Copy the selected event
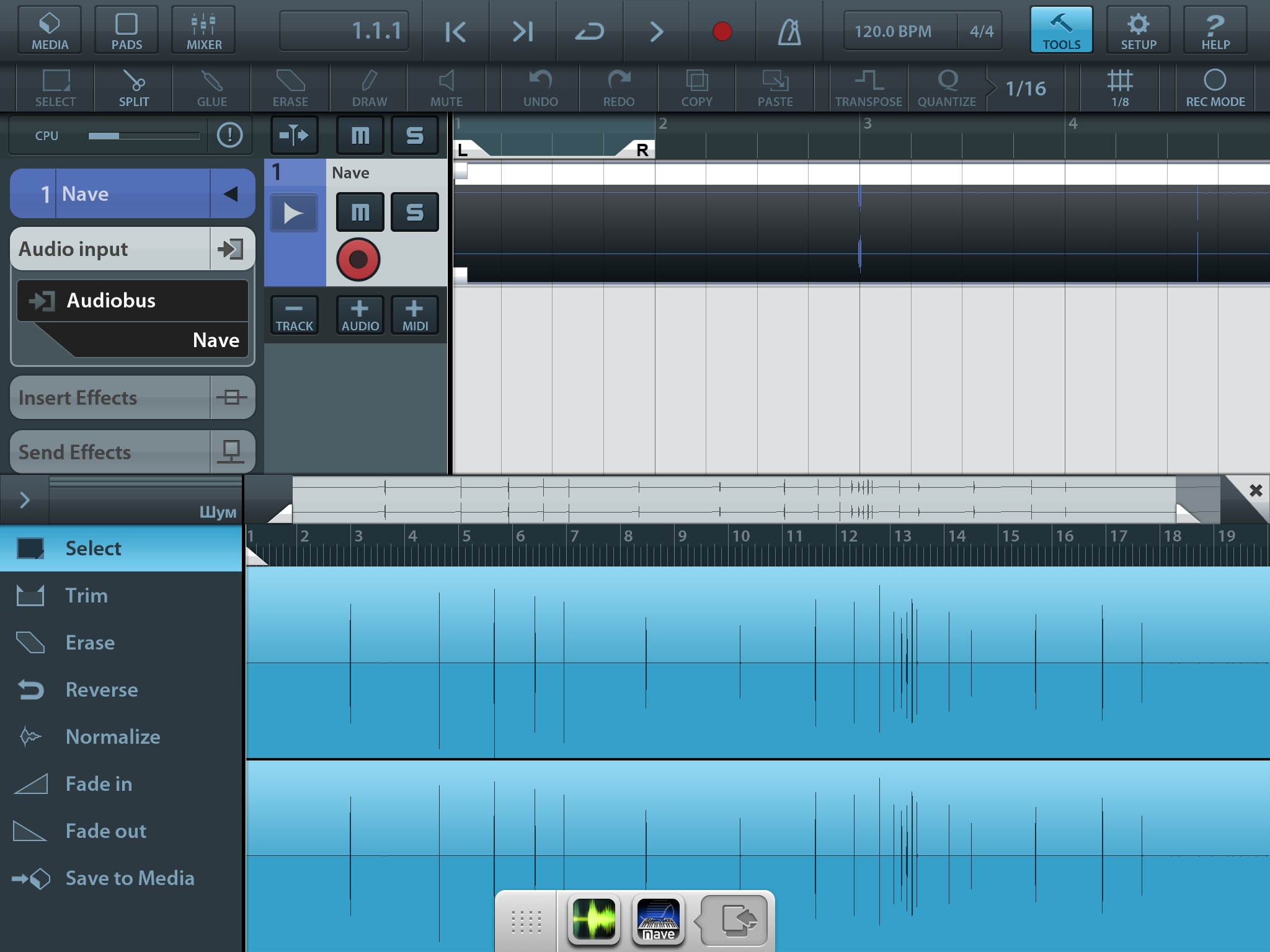1270x952 pixels. pos(697,88)
